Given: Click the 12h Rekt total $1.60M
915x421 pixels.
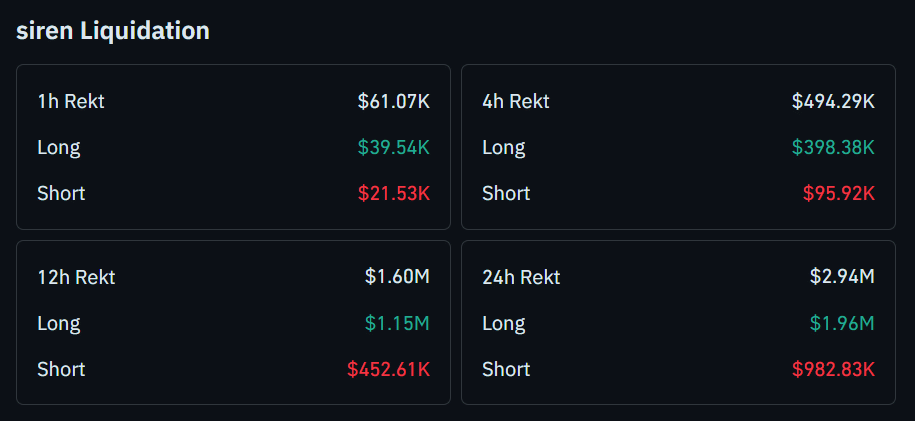Looking at the screenshot, I should pos(397,277).
